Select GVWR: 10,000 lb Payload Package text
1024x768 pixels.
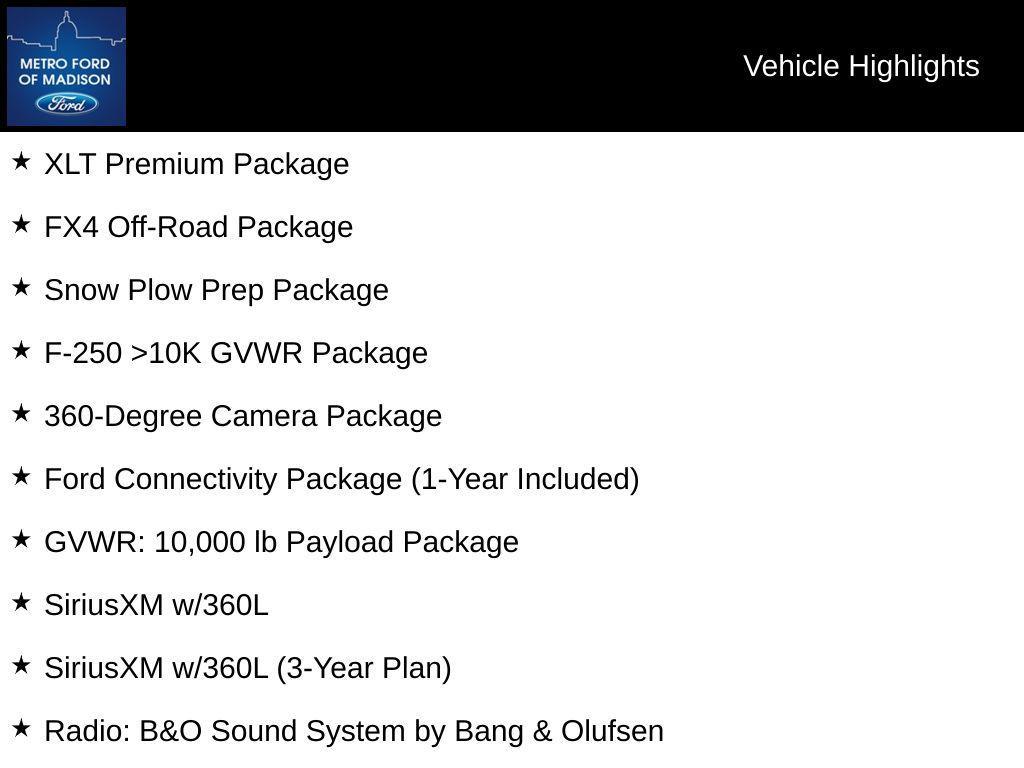click(281, 542)
